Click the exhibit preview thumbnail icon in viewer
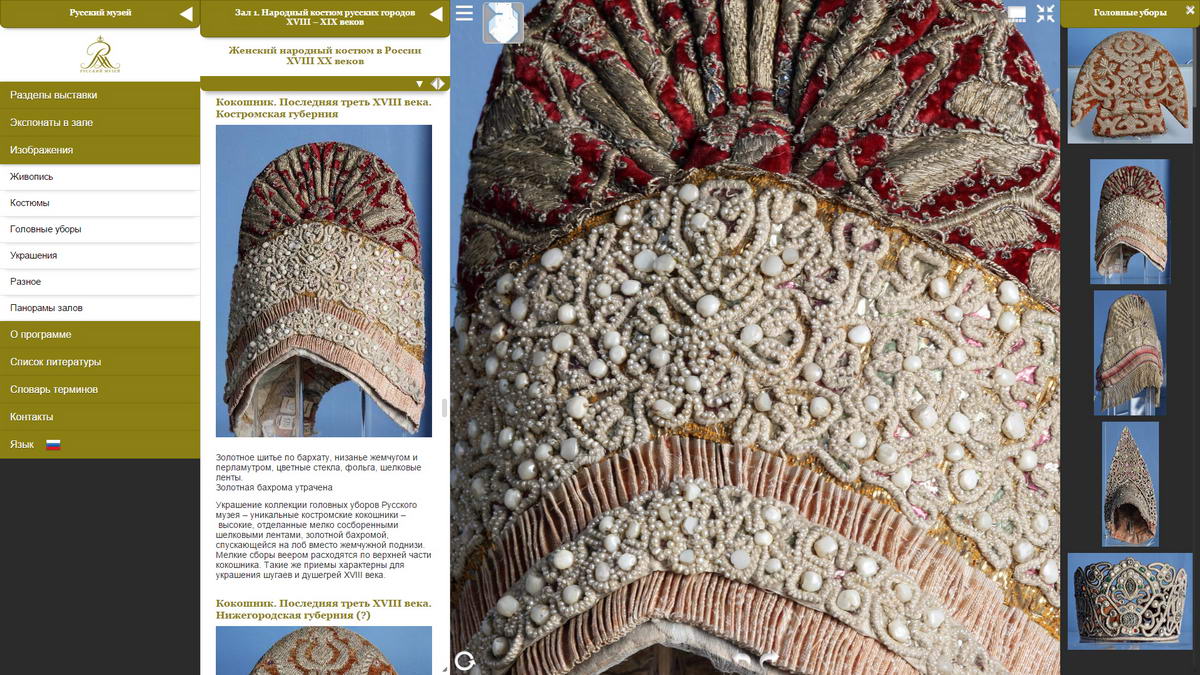Viewport: 1200px width, 675px height. tap(503, 23)
